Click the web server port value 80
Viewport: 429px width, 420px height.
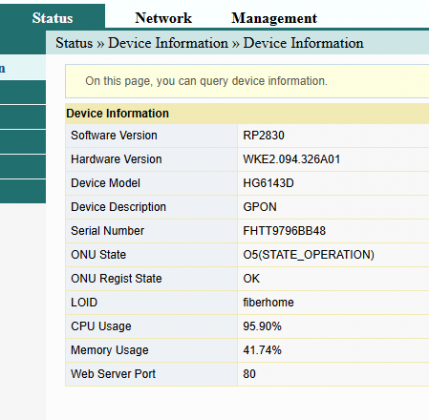(x=249, y=374)
